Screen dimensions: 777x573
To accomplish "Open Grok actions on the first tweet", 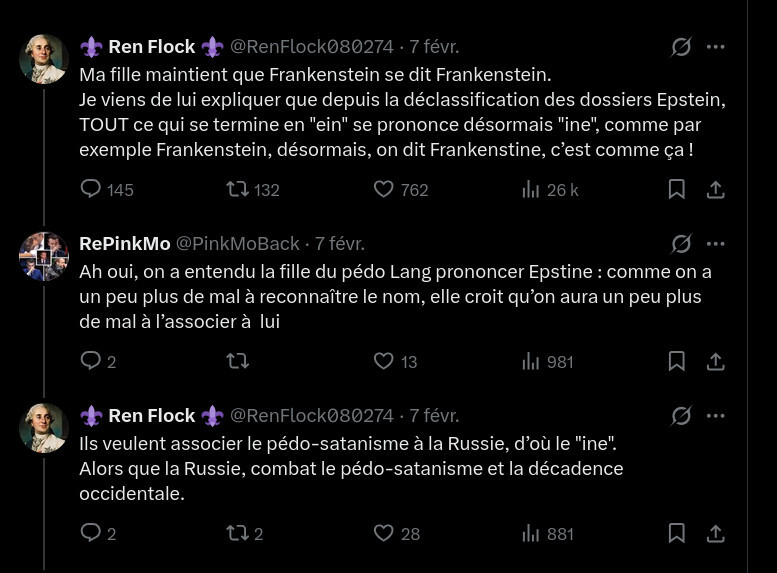I will click(681, 47).
